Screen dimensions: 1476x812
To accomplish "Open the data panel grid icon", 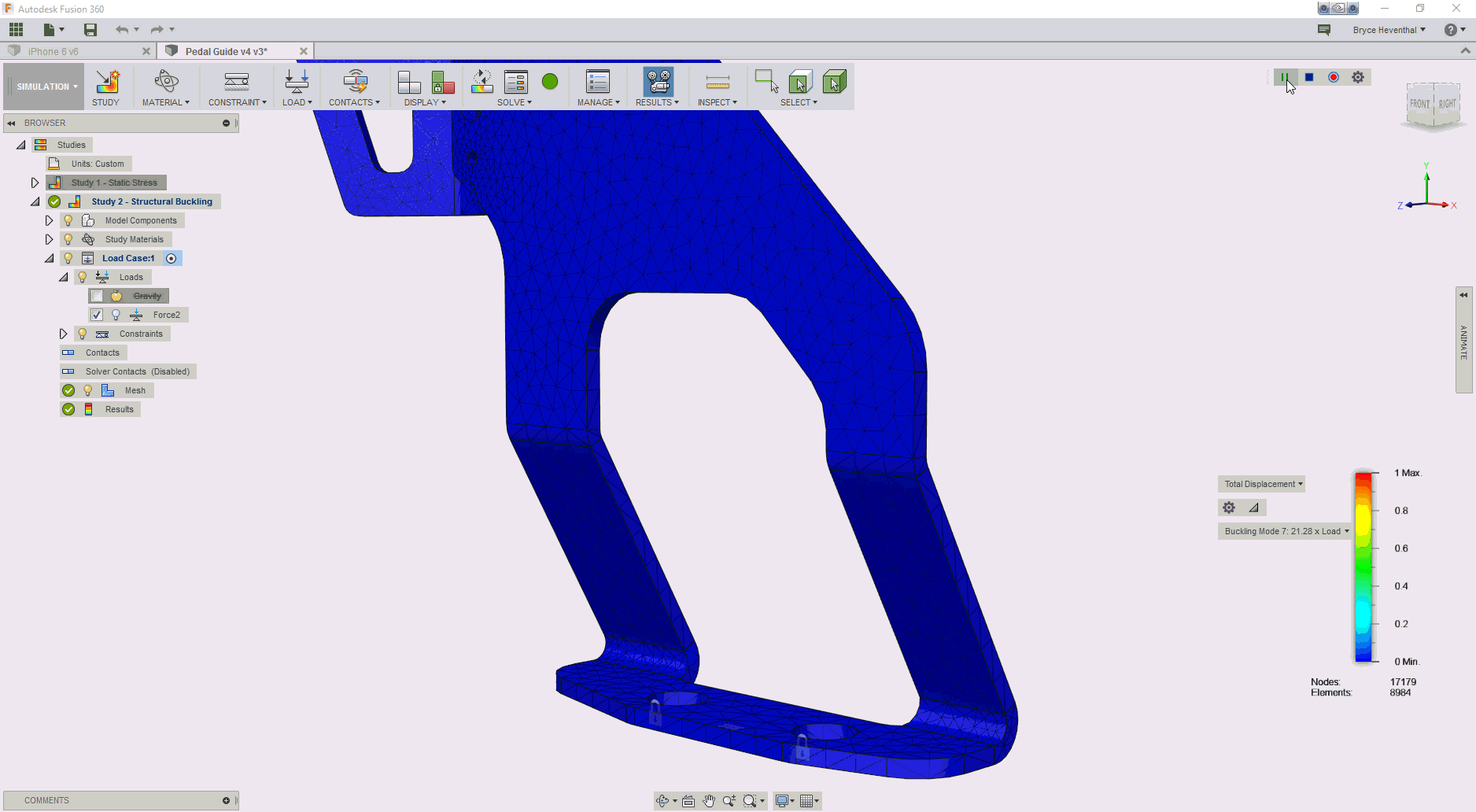I will click(x=17, y=30).
